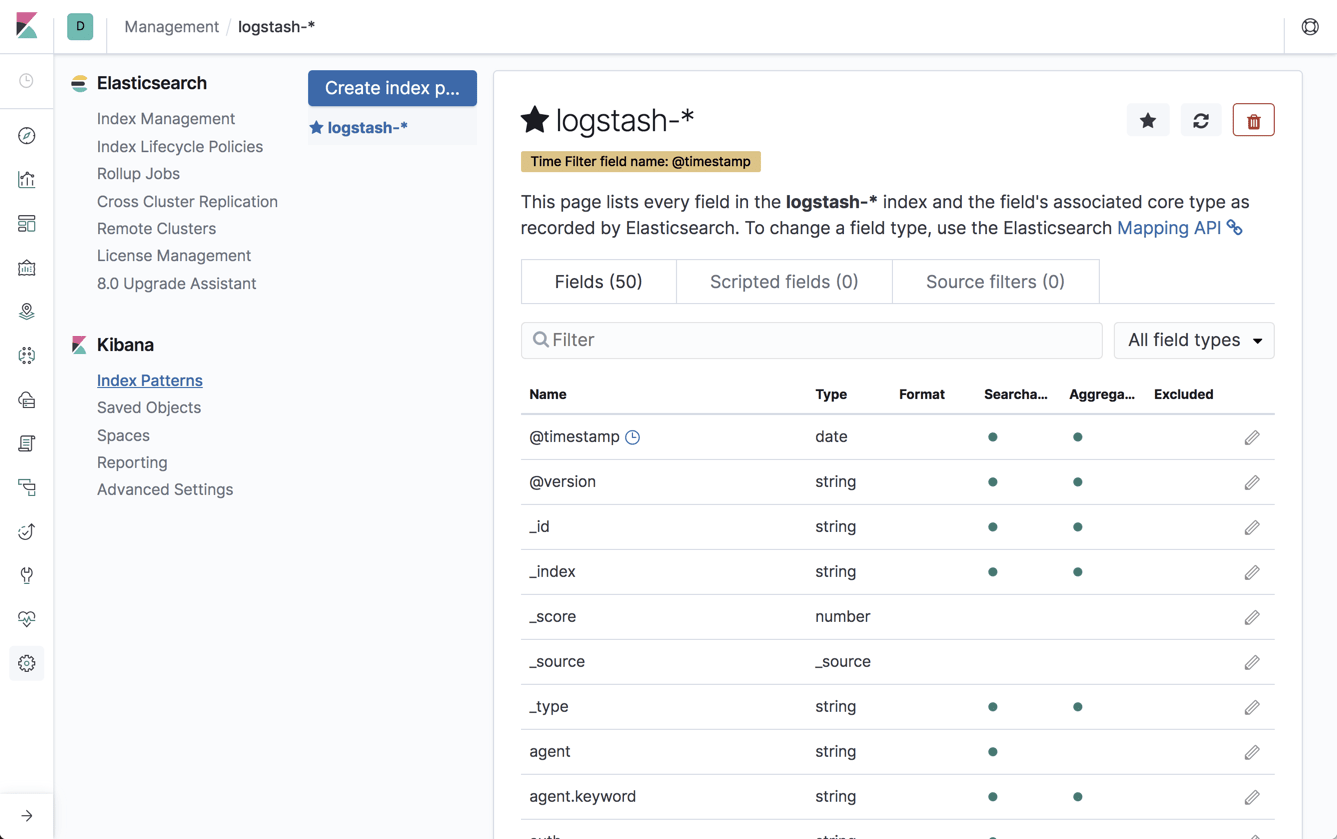This screenshot has height=839, width=1337.
Task: Open Visualize via the bar chart sidebar icon
Action: pyautogui.click(x=27, y=180)
